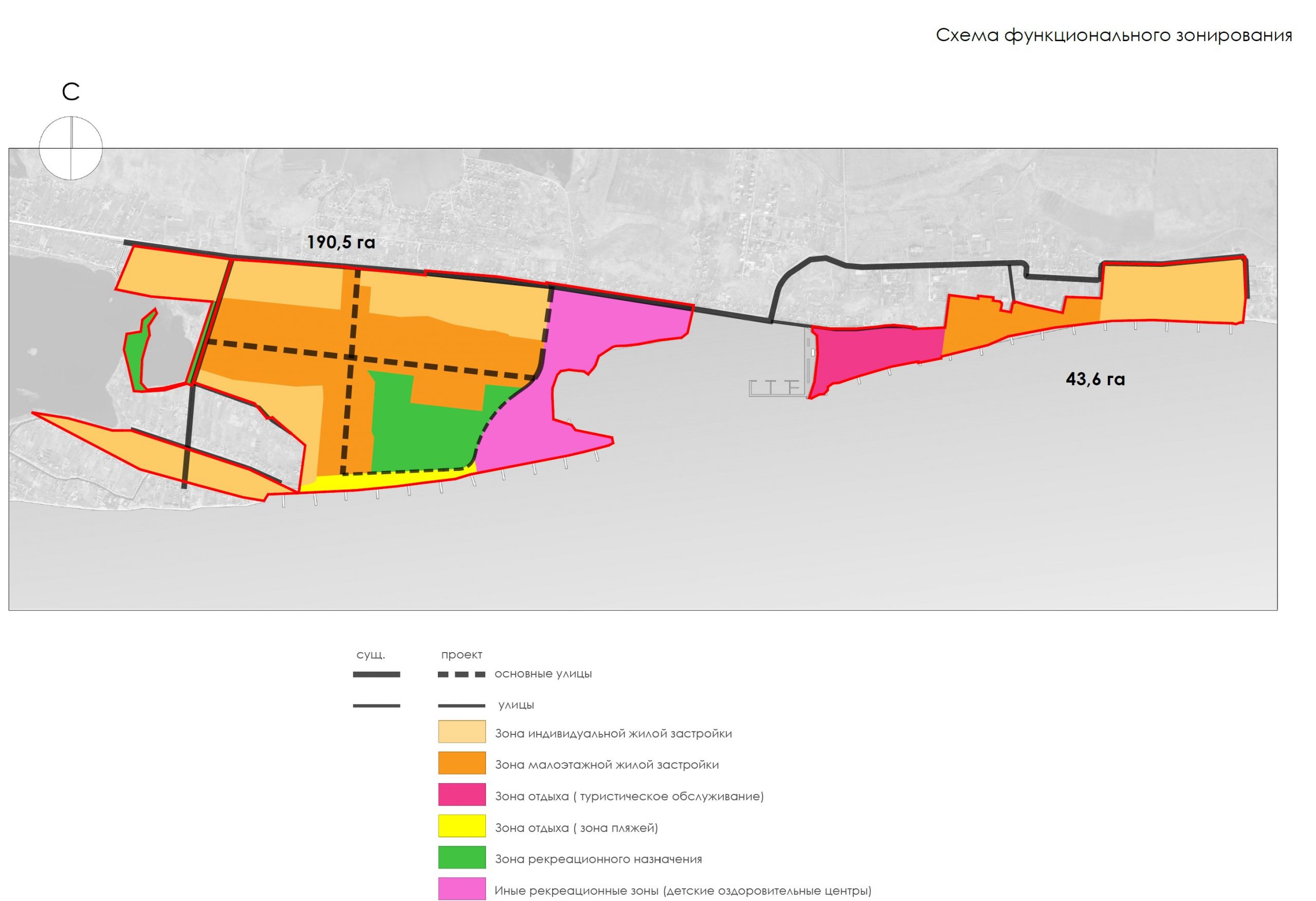Click the letter 'С' north indicator
The width and height of the screenshot is (1316, 901).
71,92
